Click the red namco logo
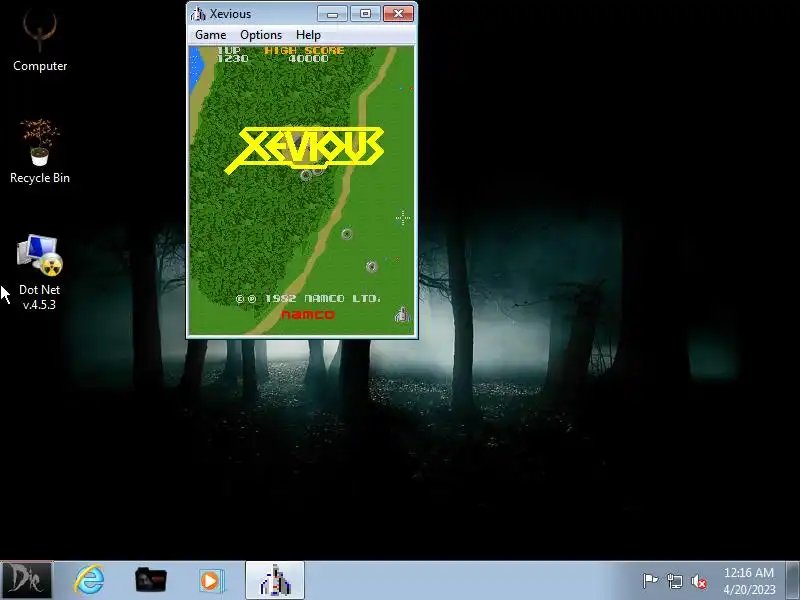 [x=308, y=314]
